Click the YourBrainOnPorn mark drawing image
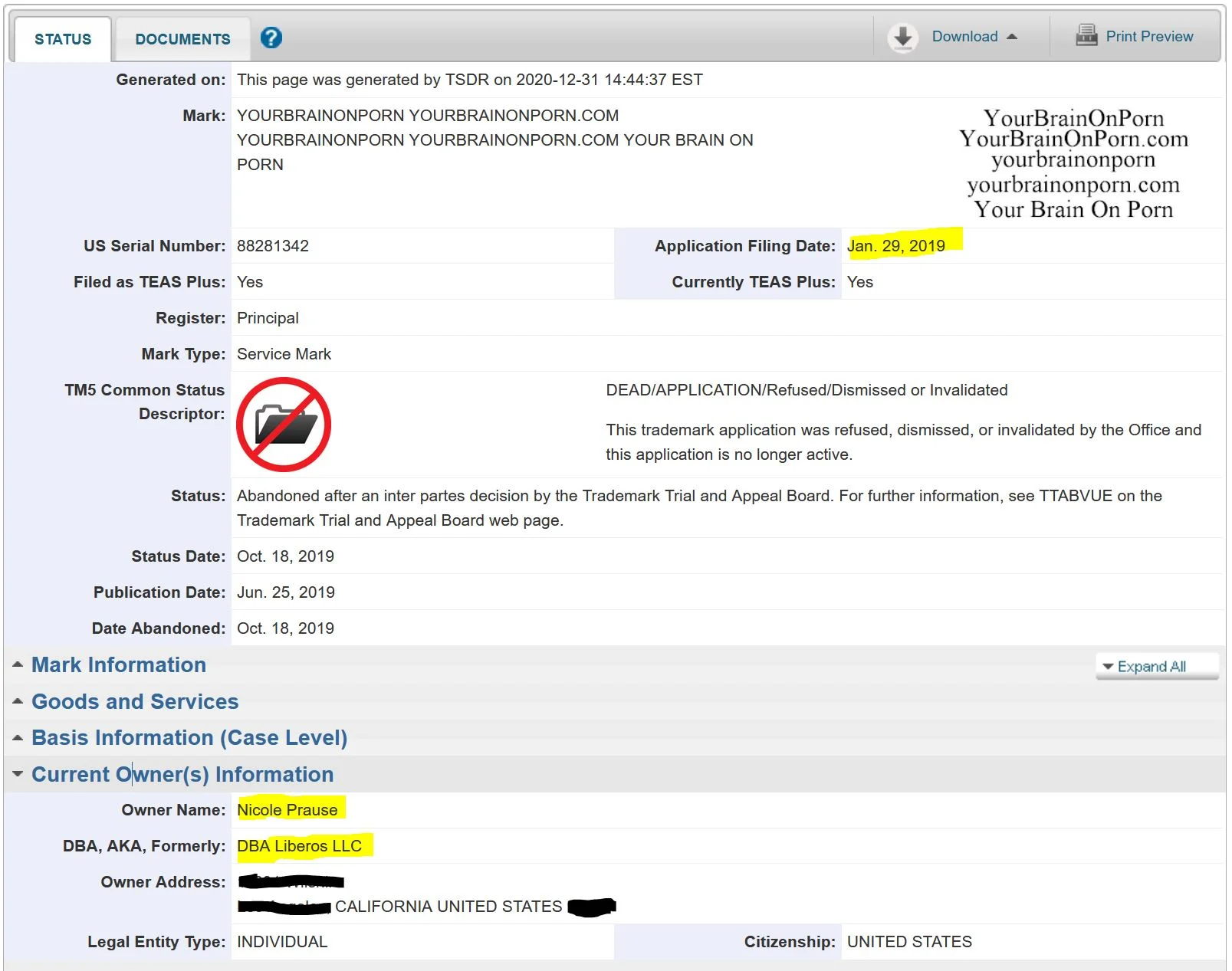The image size is (1232, 971). 1073,163
